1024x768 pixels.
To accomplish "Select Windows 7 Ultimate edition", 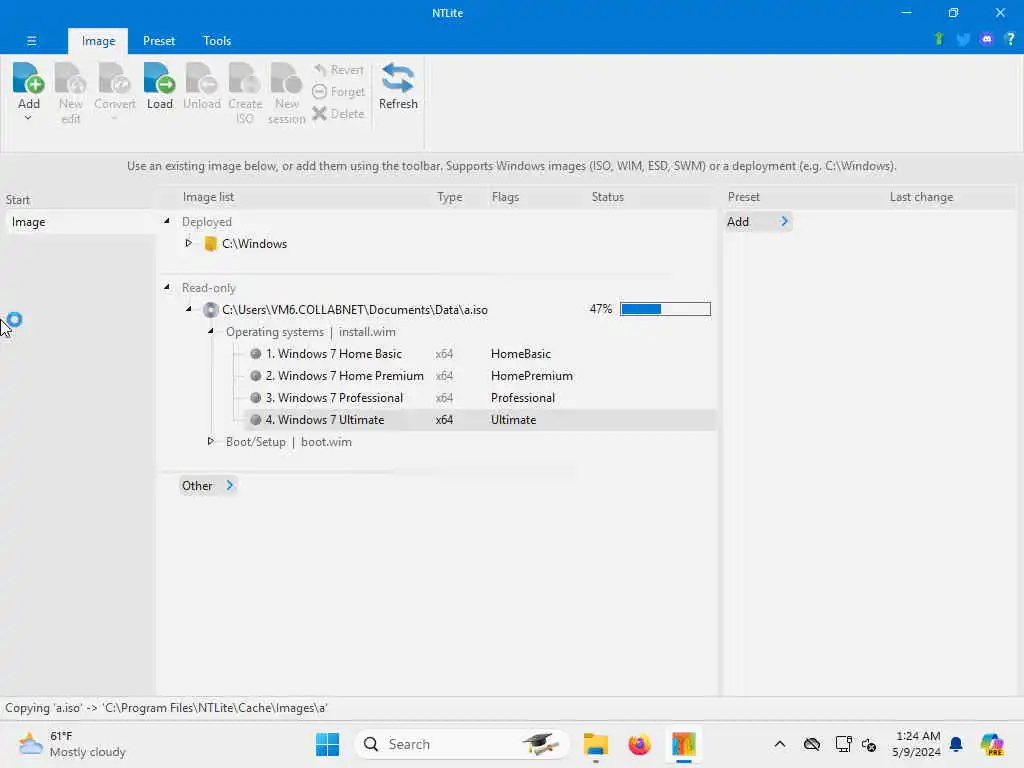I will pos(325,420).
